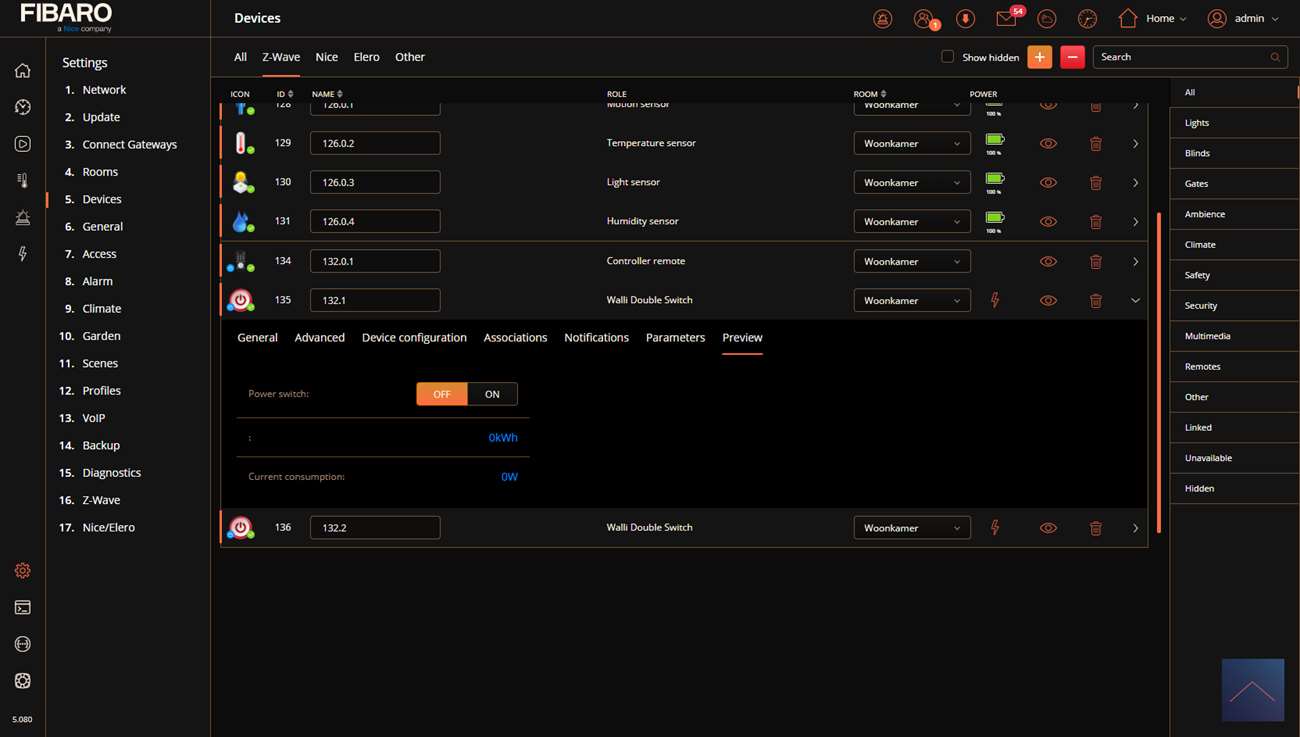Turn the power switch ON
Screen dimensions: 1300x737
pyautogui.click(x=492, y=394)
